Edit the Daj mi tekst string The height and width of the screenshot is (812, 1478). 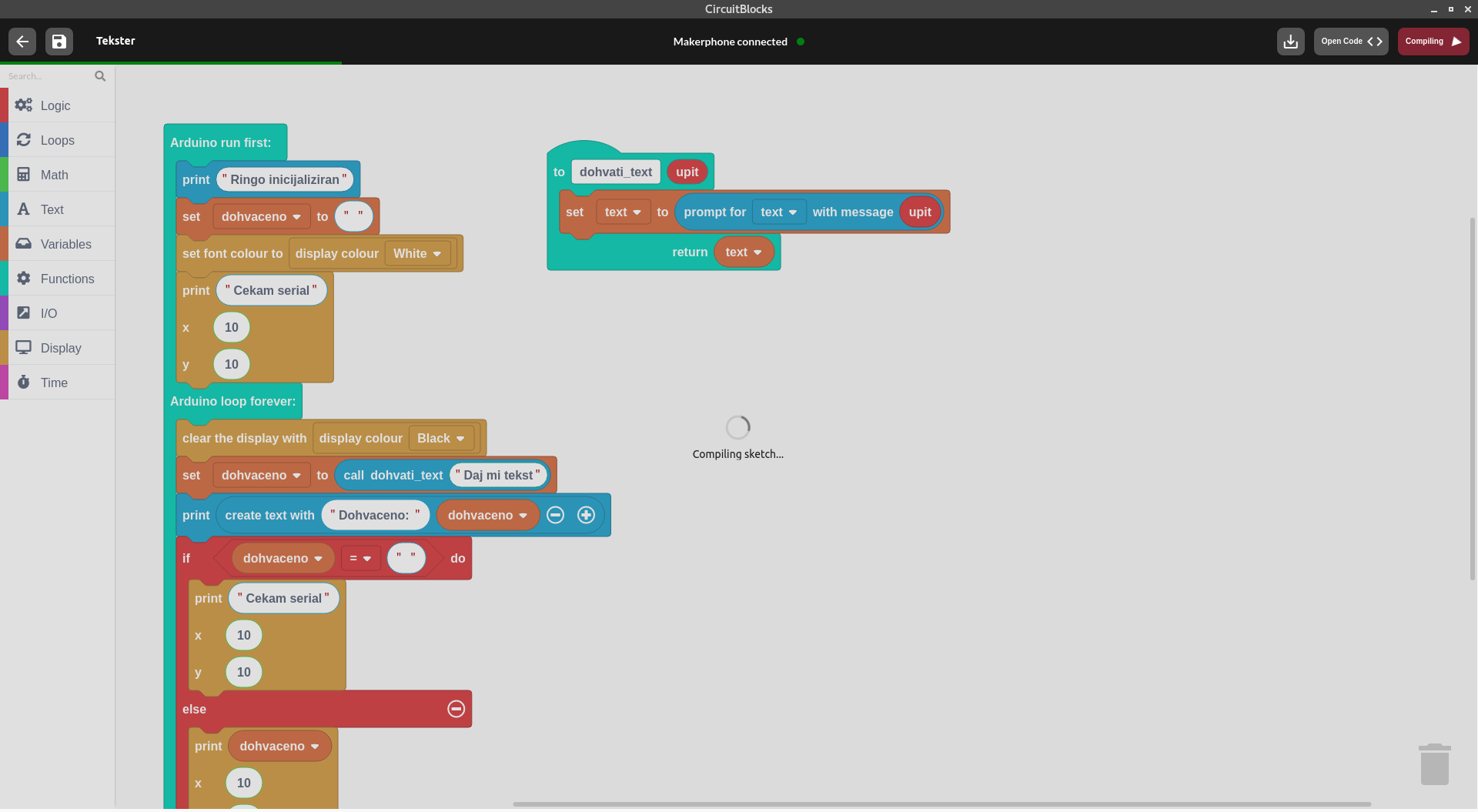(499, 476)
